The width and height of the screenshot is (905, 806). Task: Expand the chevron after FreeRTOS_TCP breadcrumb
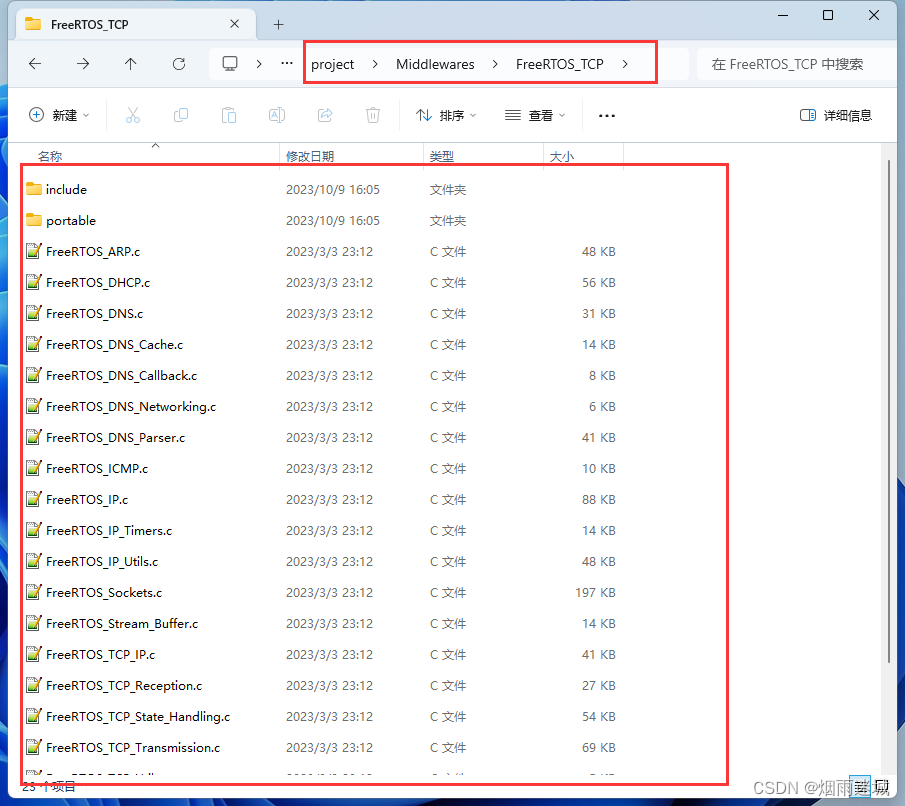tap(625, 64)
